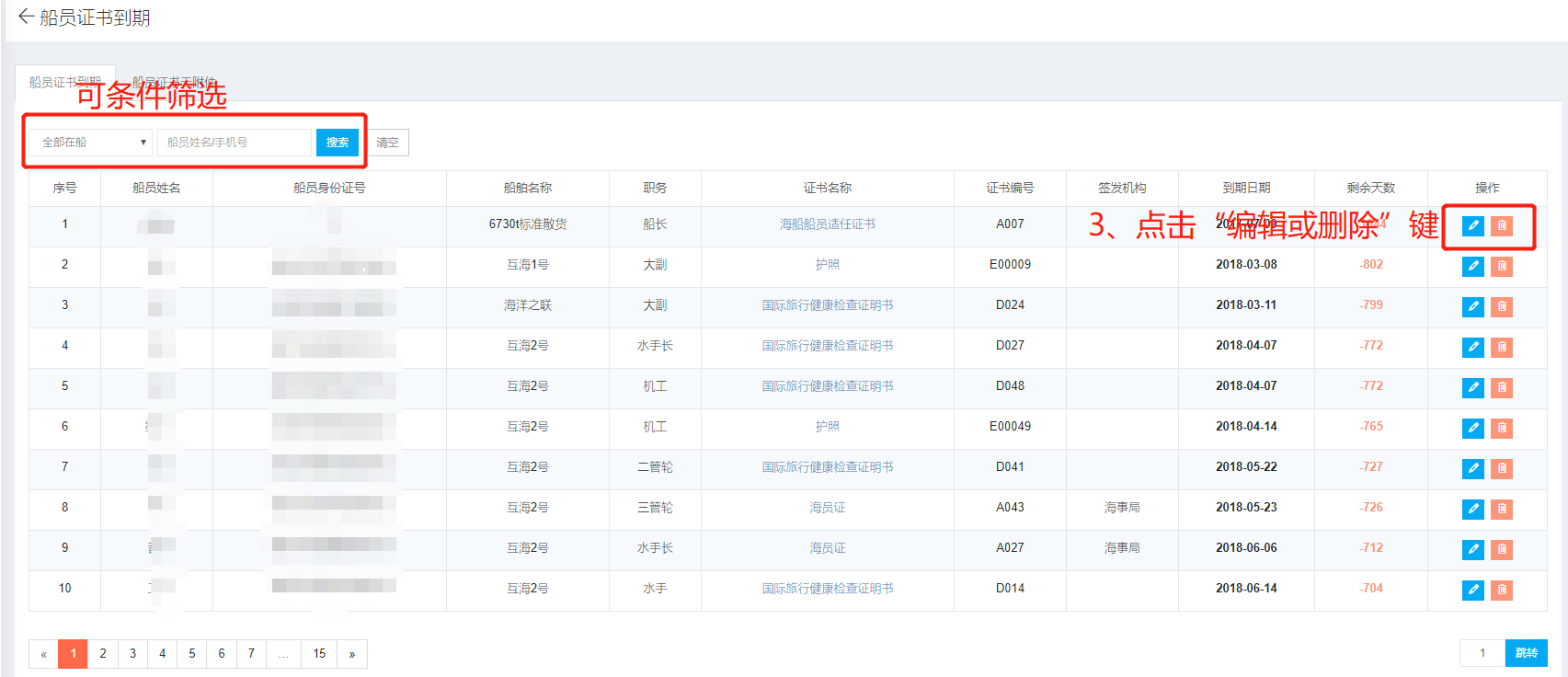This screenshot has width=1568, height=677.
Task: Edit the row 1 certificate A007
Action: [x=1472, y=225]
